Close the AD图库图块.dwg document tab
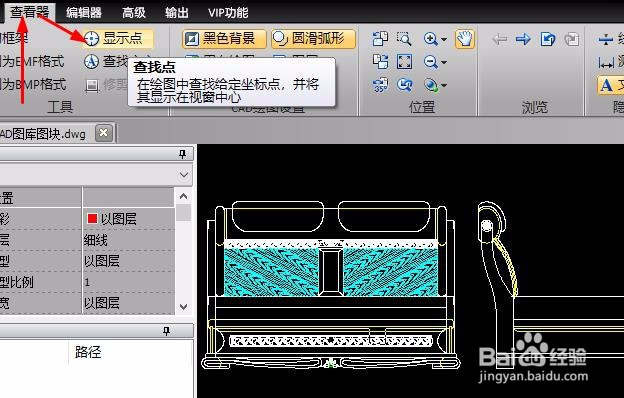The width and height of the screenshot is (624, 398). click(103, 133)
